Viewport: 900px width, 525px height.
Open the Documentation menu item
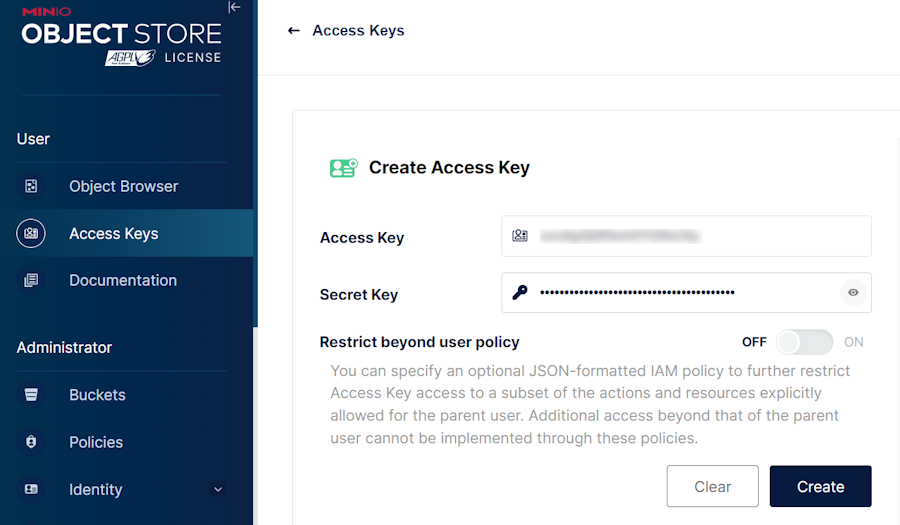[123, 281]
